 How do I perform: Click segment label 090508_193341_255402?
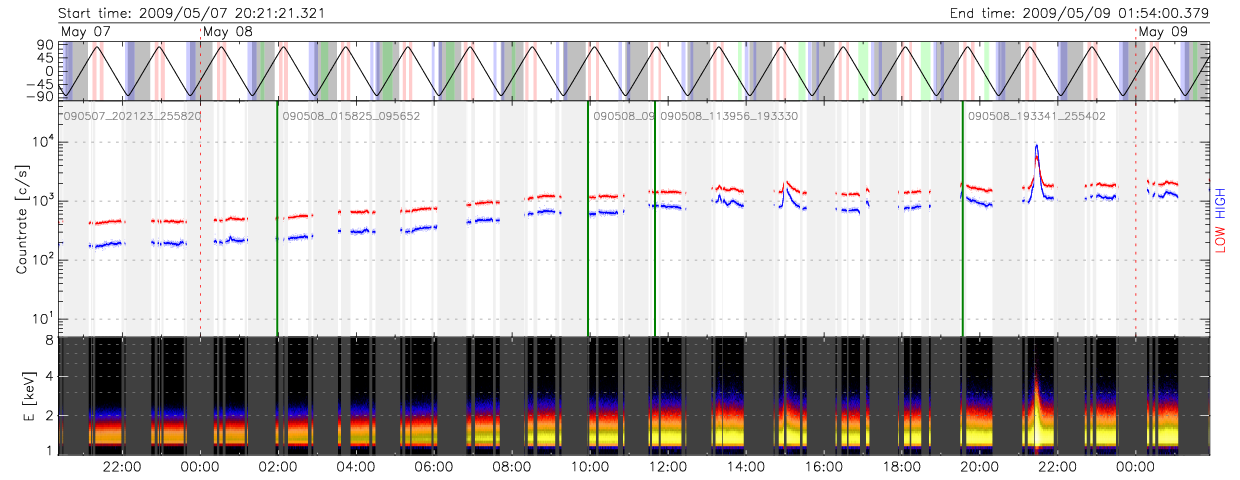[x=1036, y=116]
